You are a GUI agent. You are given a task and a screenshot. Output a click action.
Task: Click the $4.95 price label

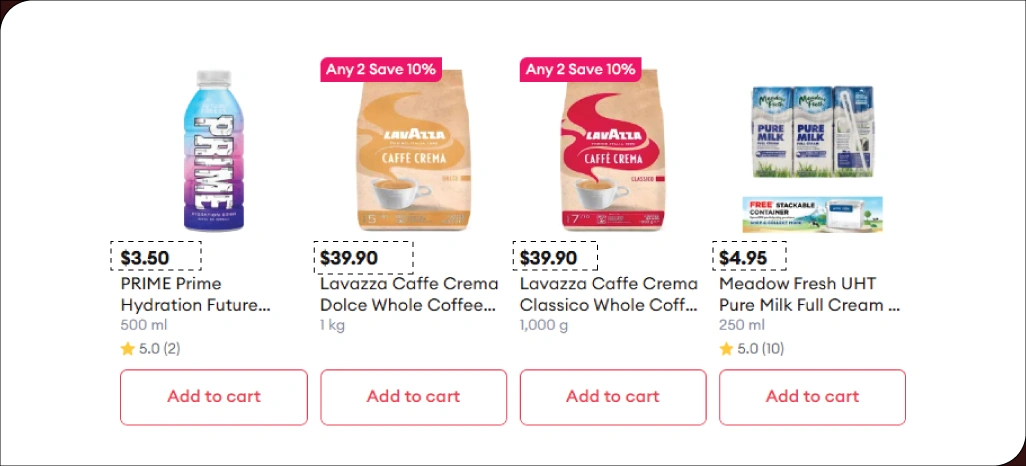(743, 258)
